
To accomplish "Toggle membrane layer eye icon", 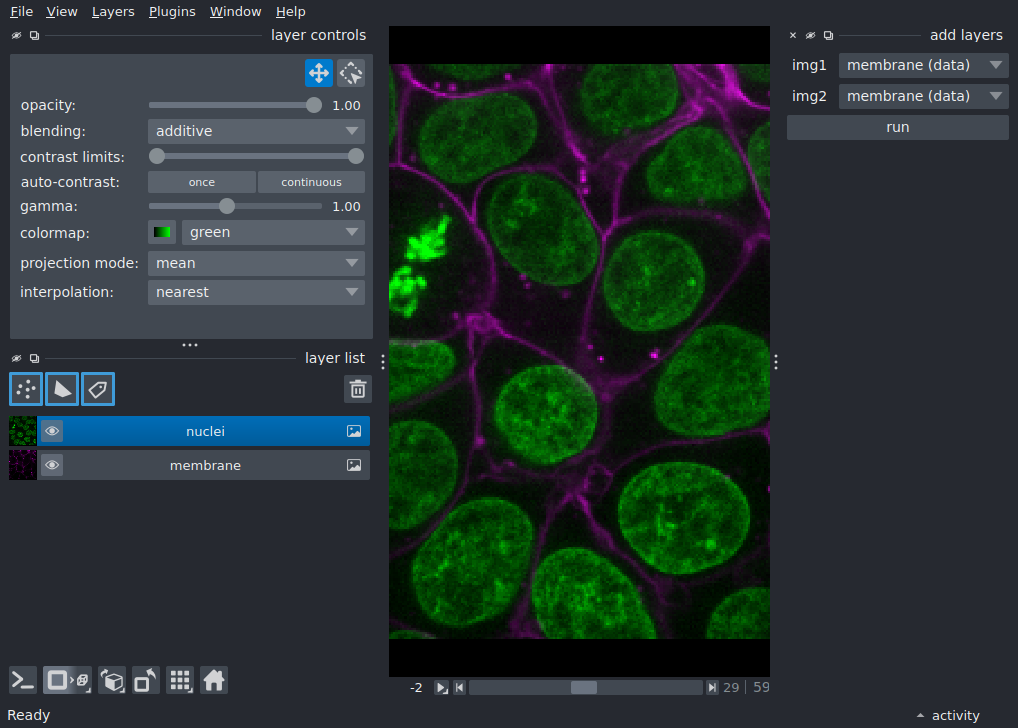I will (x=52, y=465).
